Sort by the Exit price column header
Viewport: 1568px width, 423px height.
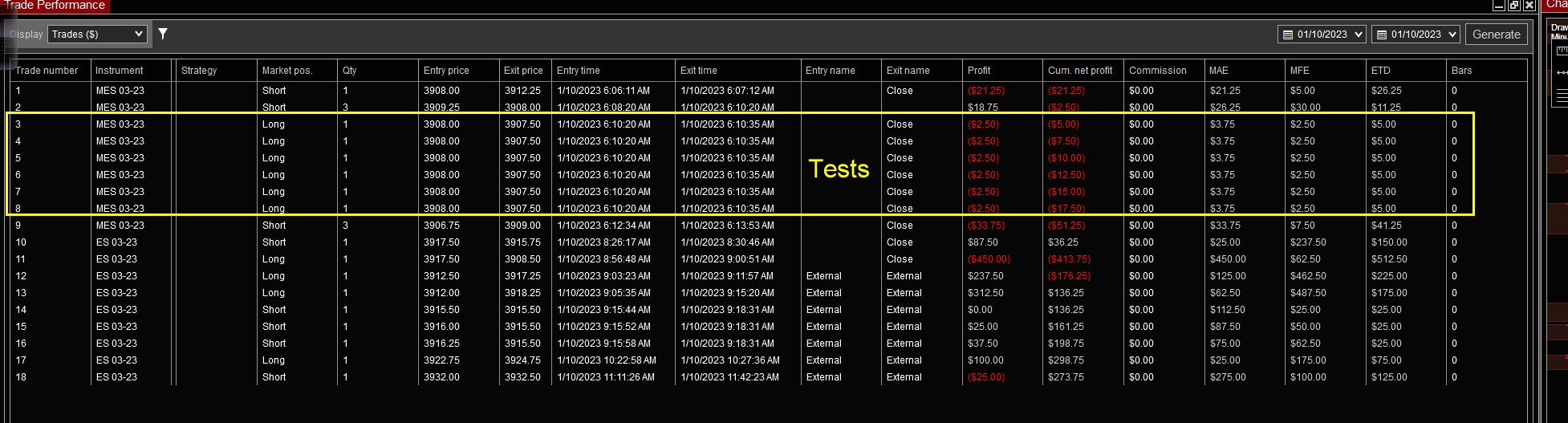click(523, 71)
